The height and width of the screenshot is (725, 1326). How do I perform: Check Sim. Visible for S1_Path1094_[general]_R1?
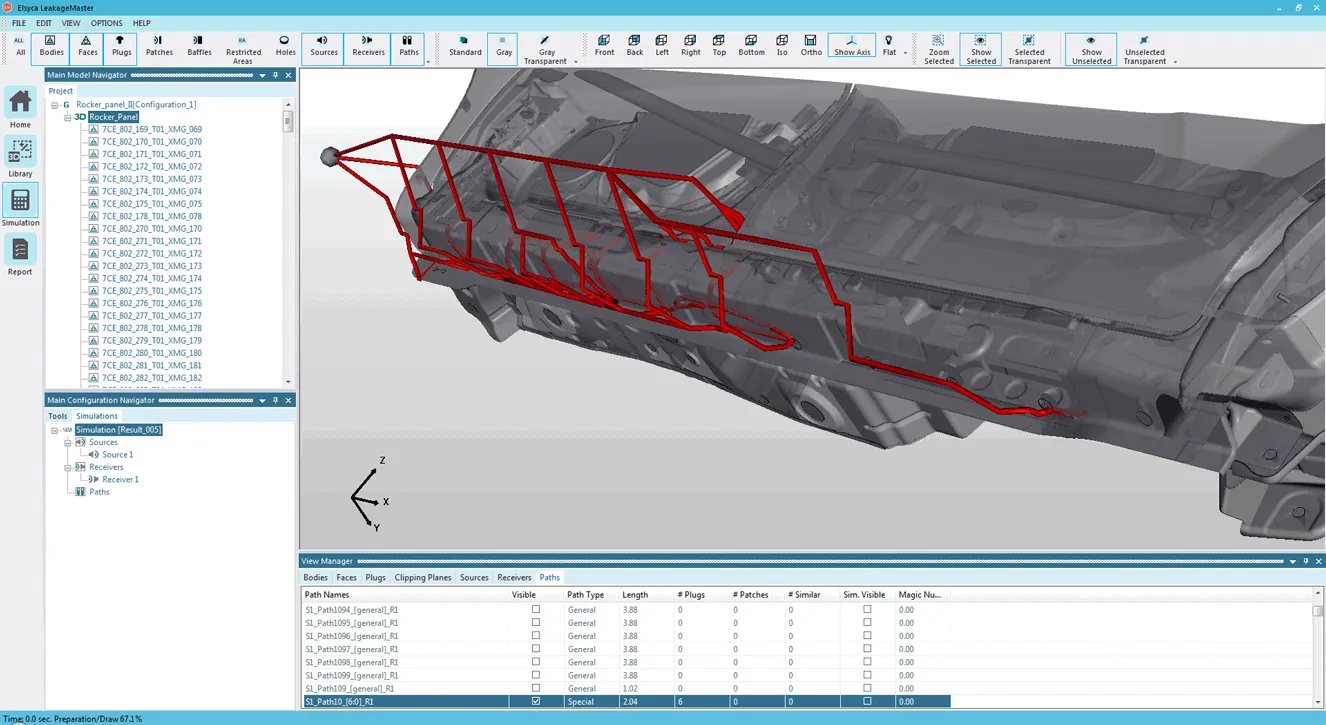pyautogui.click(x=867, y=609)
